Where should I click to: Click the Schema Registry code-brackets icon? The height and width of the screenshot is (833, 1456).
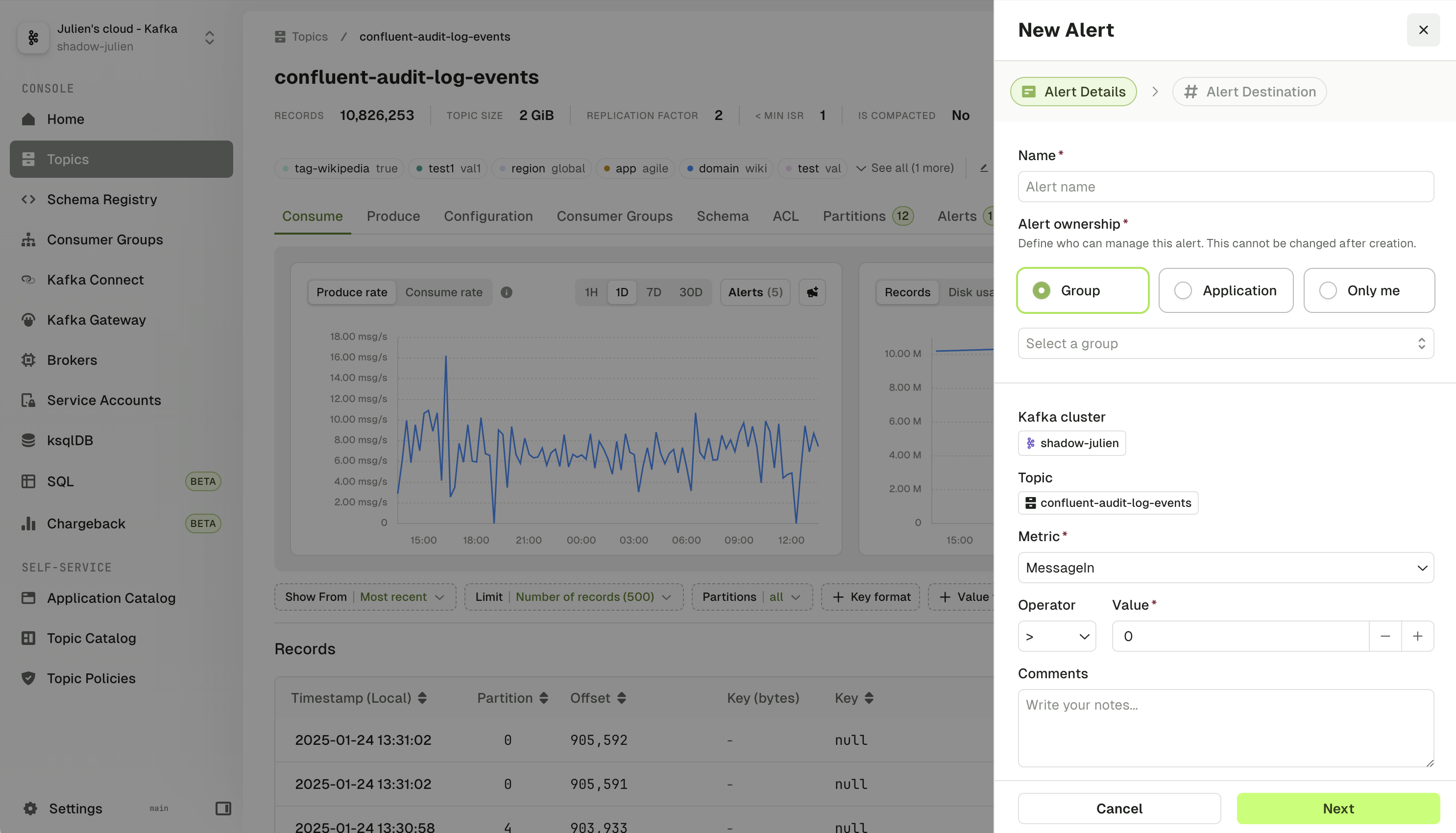28,199
